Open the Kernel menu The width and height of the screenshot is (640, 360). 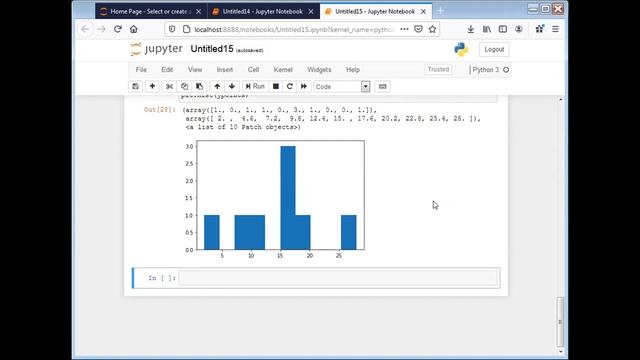(283, 70)
